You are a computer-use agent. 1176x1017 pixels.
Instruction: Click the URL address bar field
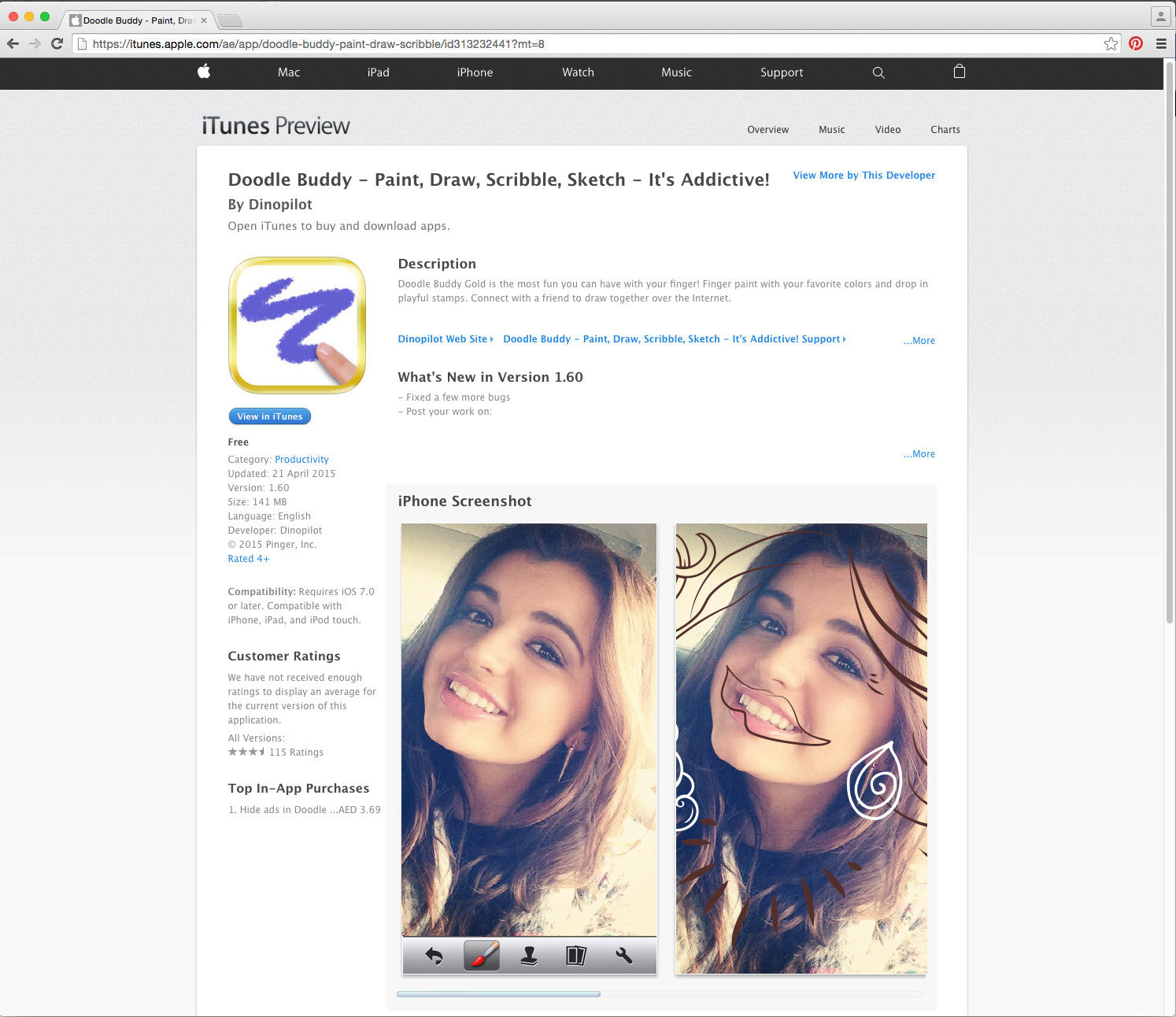tap(597, 44)
